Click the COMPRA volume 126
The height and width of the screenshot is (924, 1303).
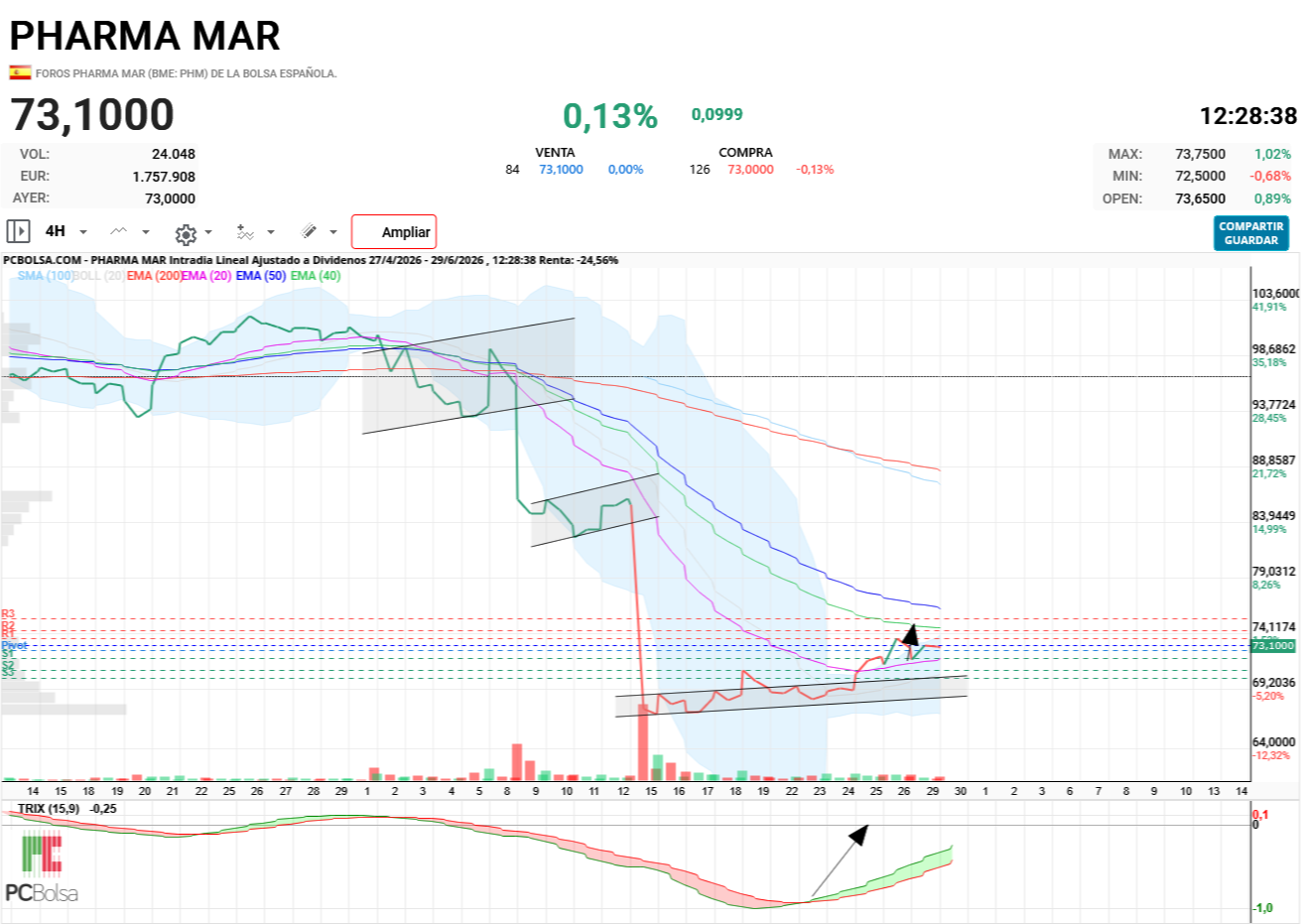(x=700, y=170)
